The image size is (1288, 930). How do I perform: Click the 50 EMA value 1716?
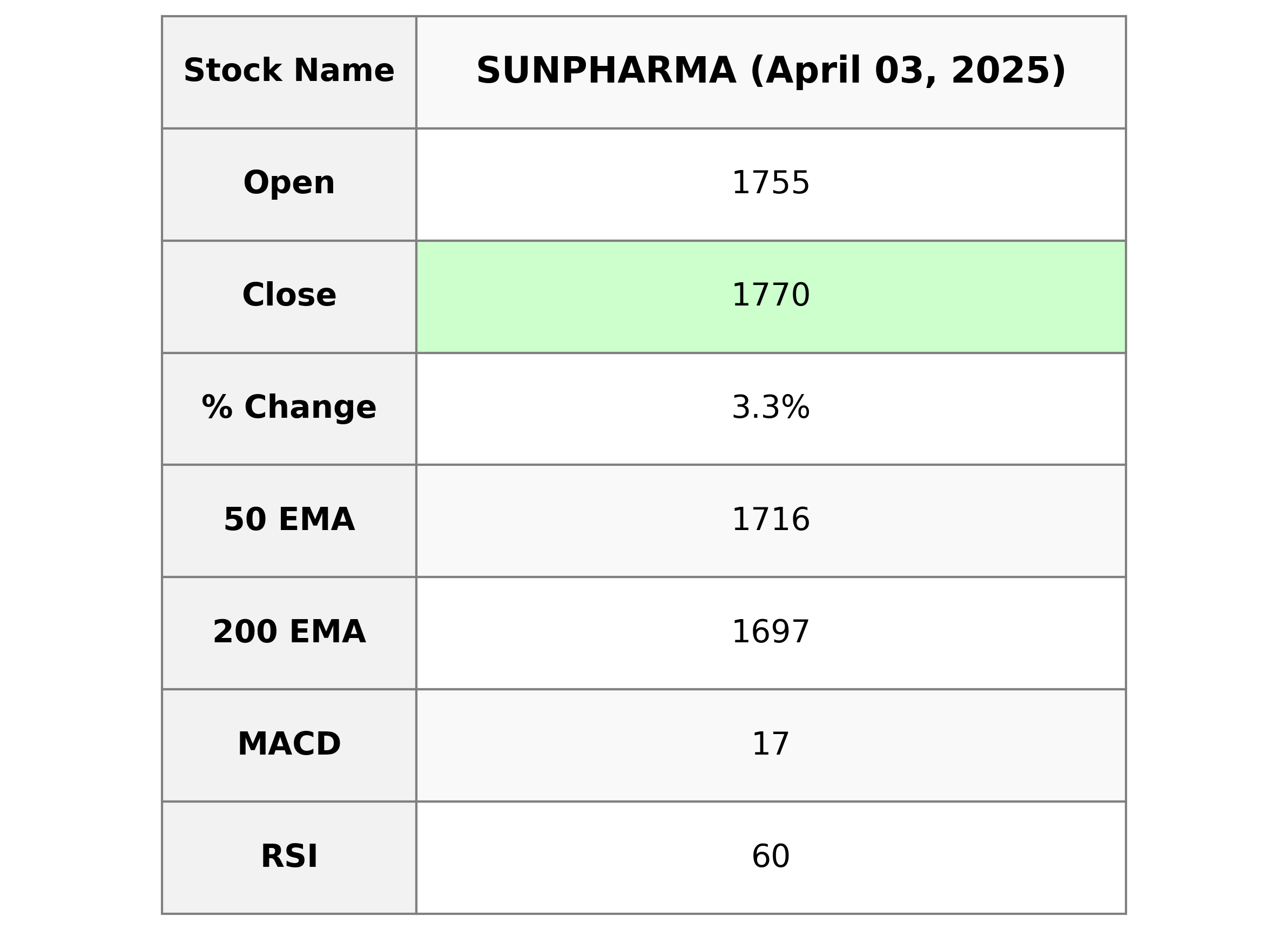click(x=771, y=519)
